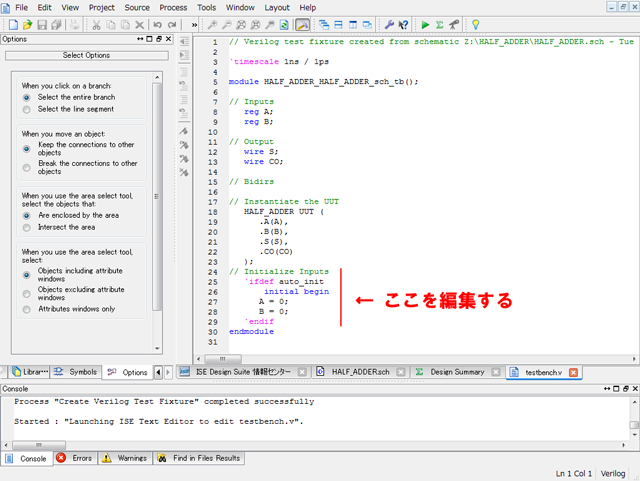Open the View menu
The height and width of the screenshot is (481, 640).
pyautogui.click(x=70, y=8)
